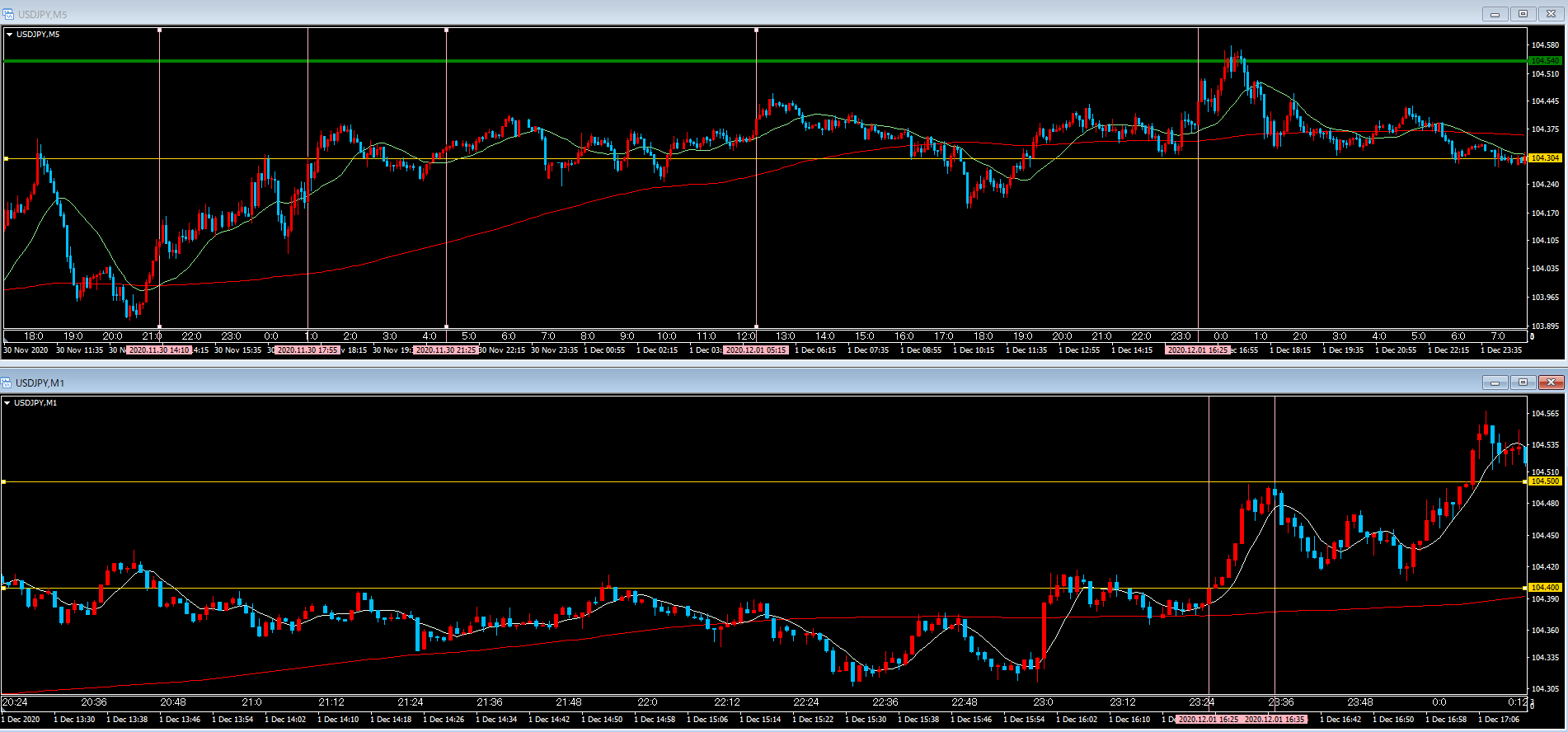Viewport: 1568px width, 732px height.
Task: Restore the USDJPY,M5 chart window
Action: click(1523, 14)
